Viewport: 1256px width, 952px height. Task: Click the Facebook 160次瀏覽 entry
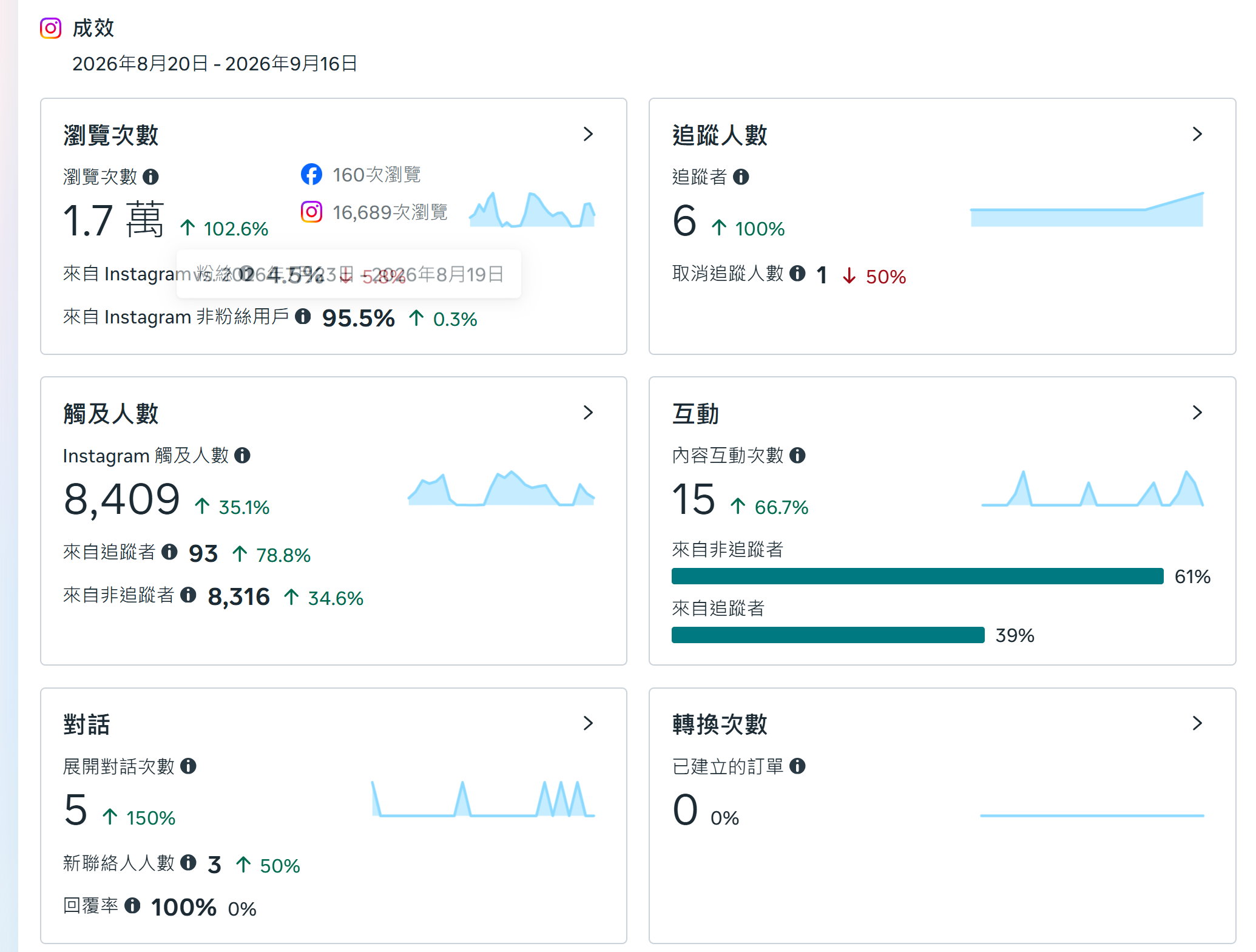[x=361, y=175]
